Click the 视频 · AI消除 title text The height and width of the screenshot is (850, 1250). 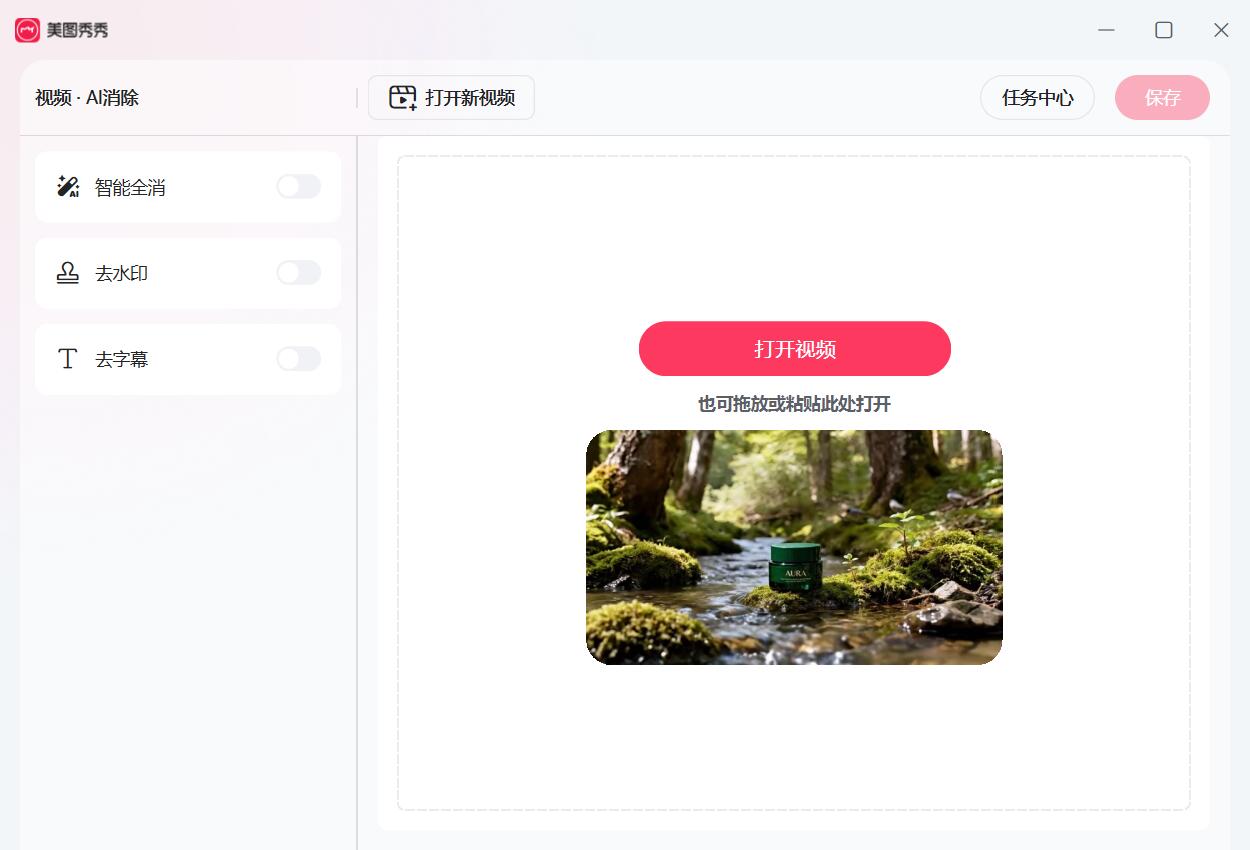click(87, 98)
